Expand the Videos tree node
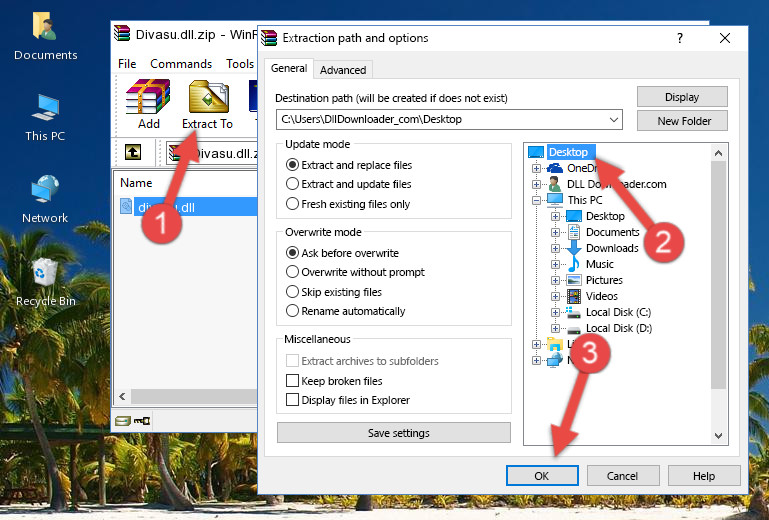The image size is (769, 520). 555,296
